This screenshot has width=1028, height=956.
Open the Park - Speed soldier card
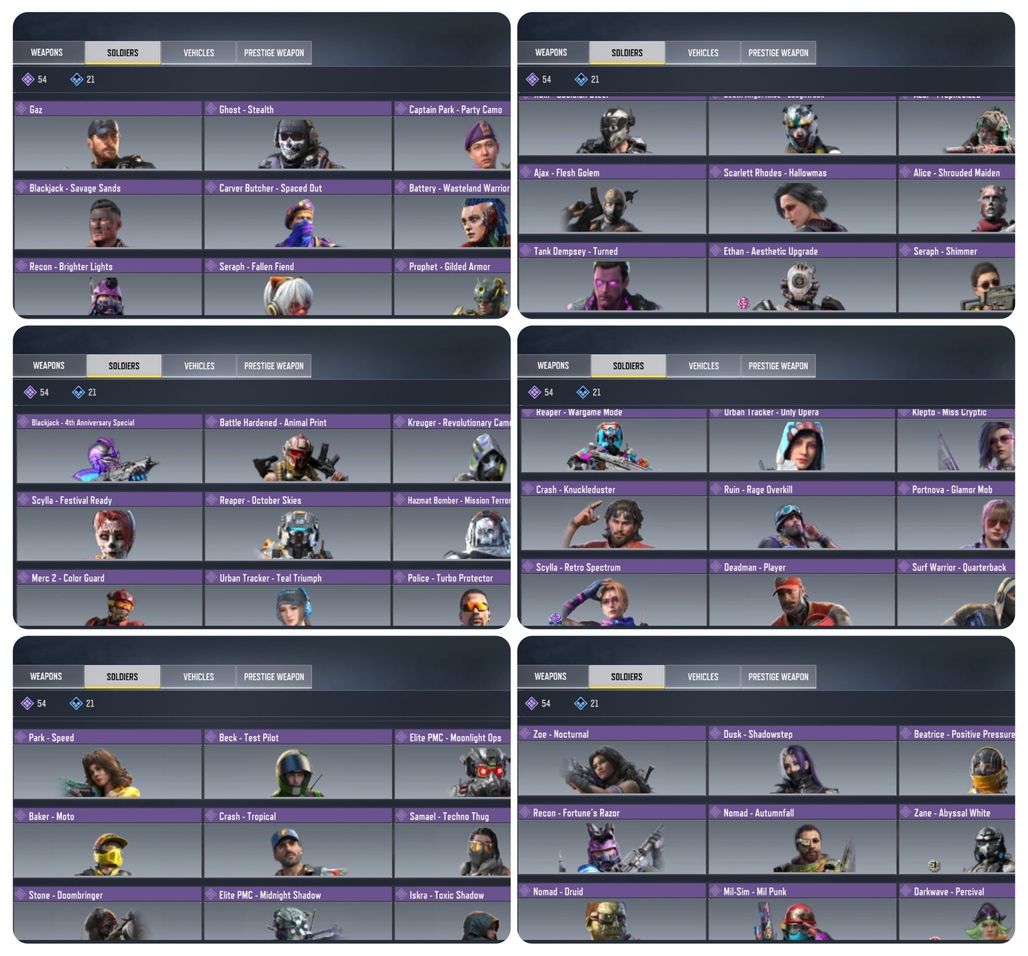click(x=108, y=765)
